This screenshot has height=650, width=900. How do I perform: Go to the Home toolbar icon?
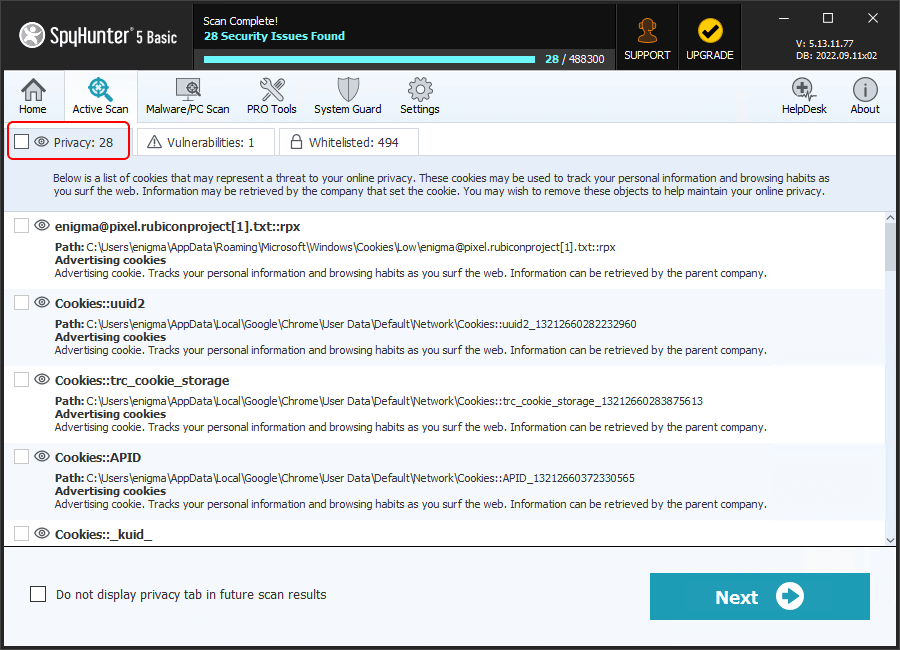pos(33,96)
